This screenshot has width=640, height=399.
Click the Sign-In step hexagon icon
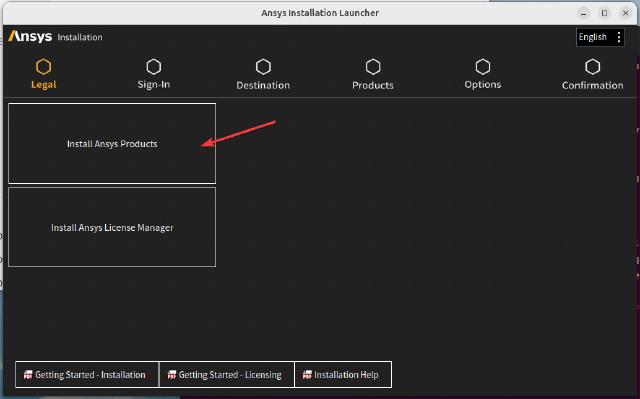(153, 67)
